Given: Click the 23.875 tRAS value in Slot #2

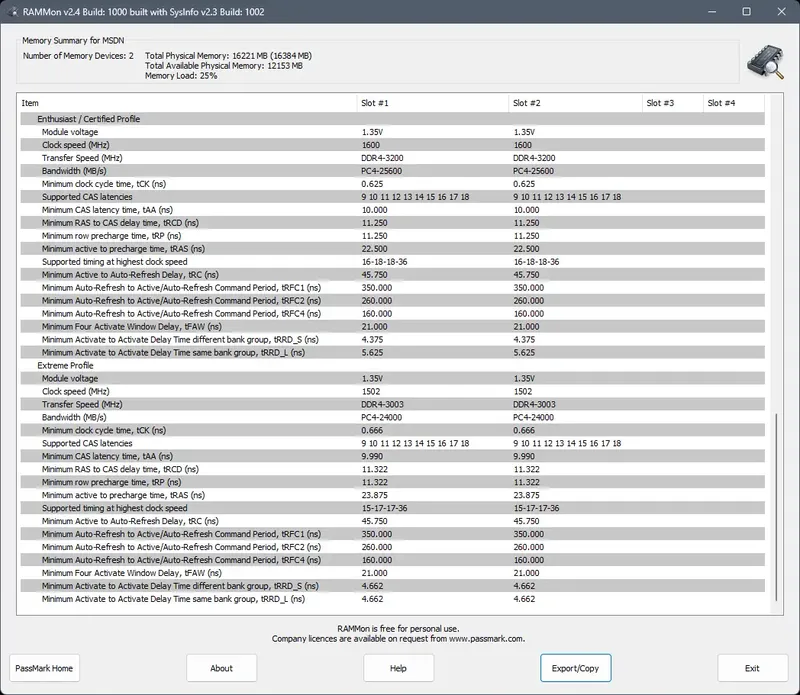Looking at the screenshot, I should point(526,495).
